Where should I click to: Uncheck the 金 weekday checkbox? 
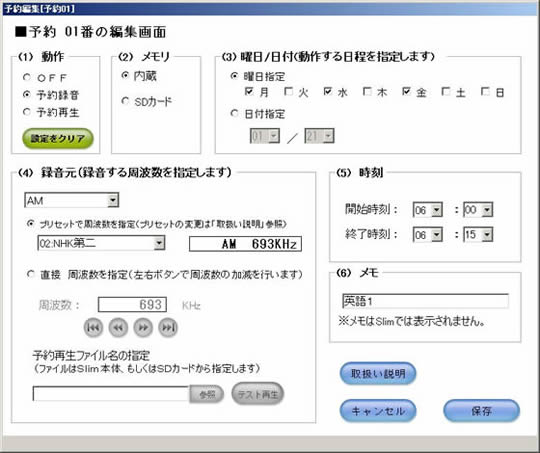pyautogui.click(x=407, y=92)
